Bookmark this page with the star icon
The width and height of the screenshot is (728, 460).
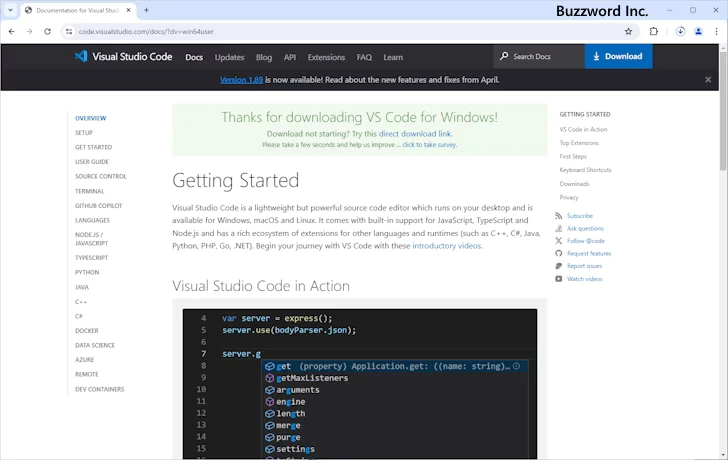(628, 32)
